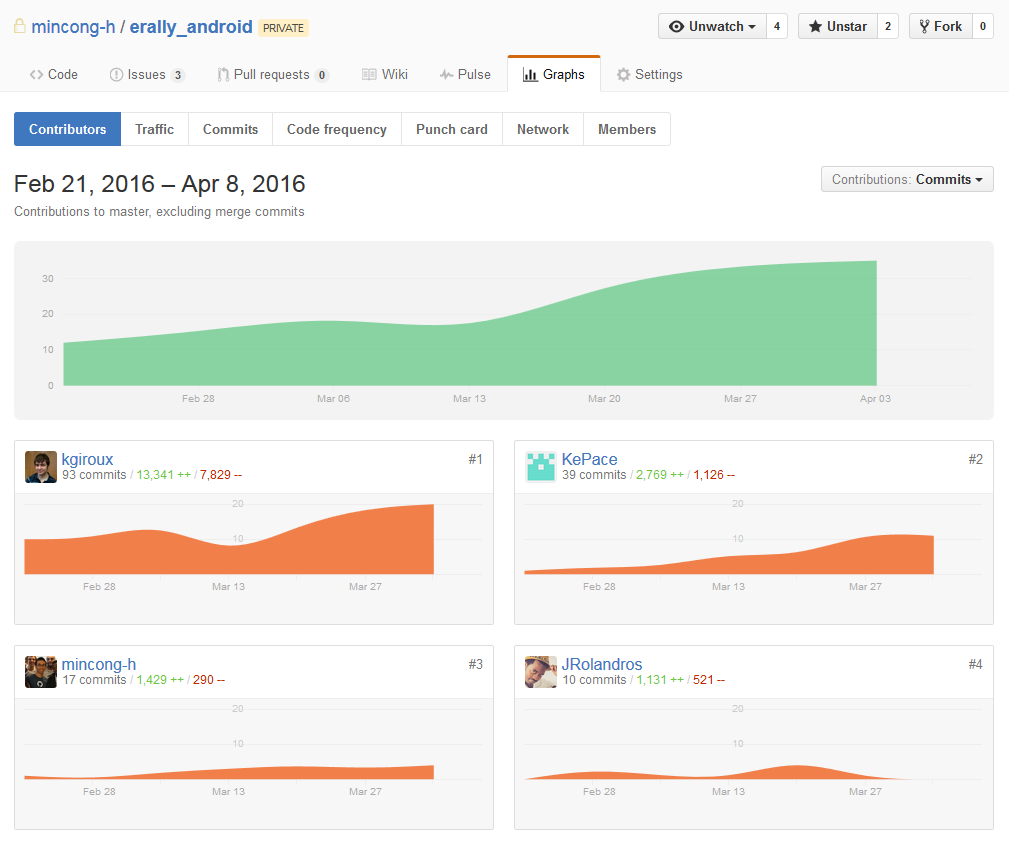
Task: Click the green overall contributions graph
Action: tap(470, 335)
